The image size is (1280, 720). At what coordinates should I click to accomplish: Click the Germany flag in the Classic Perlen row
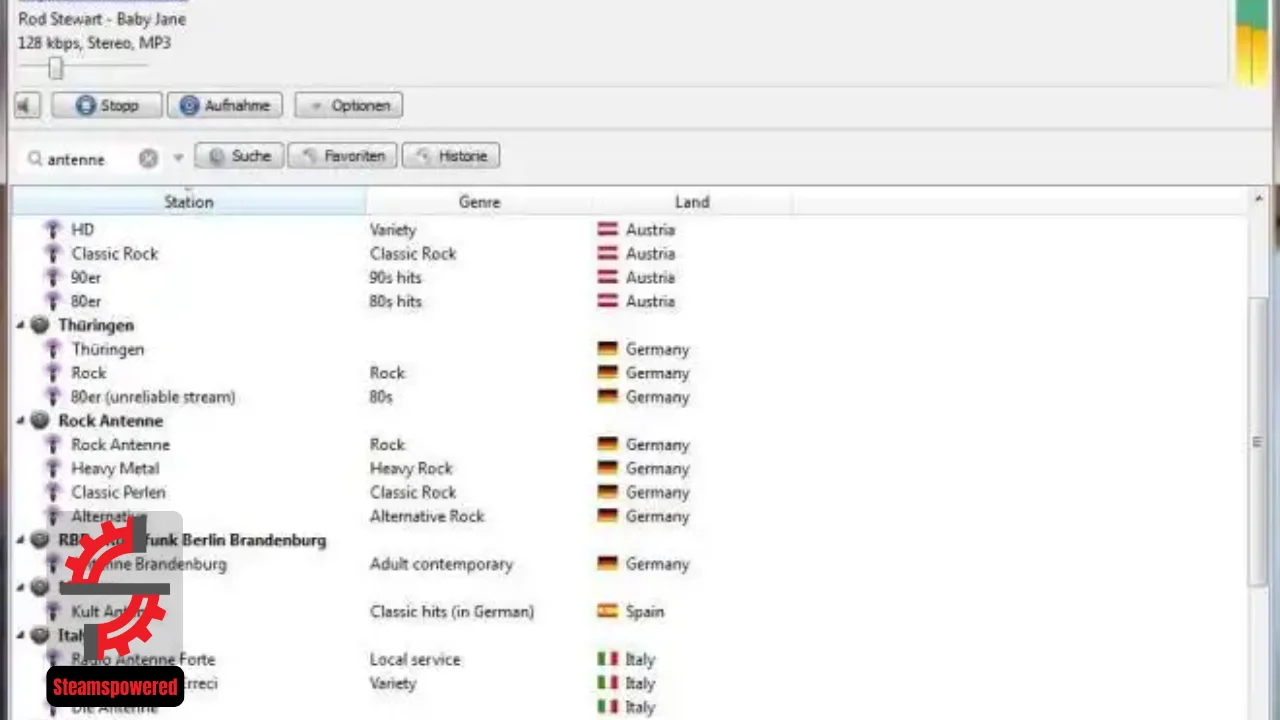(x=607, y=493)
